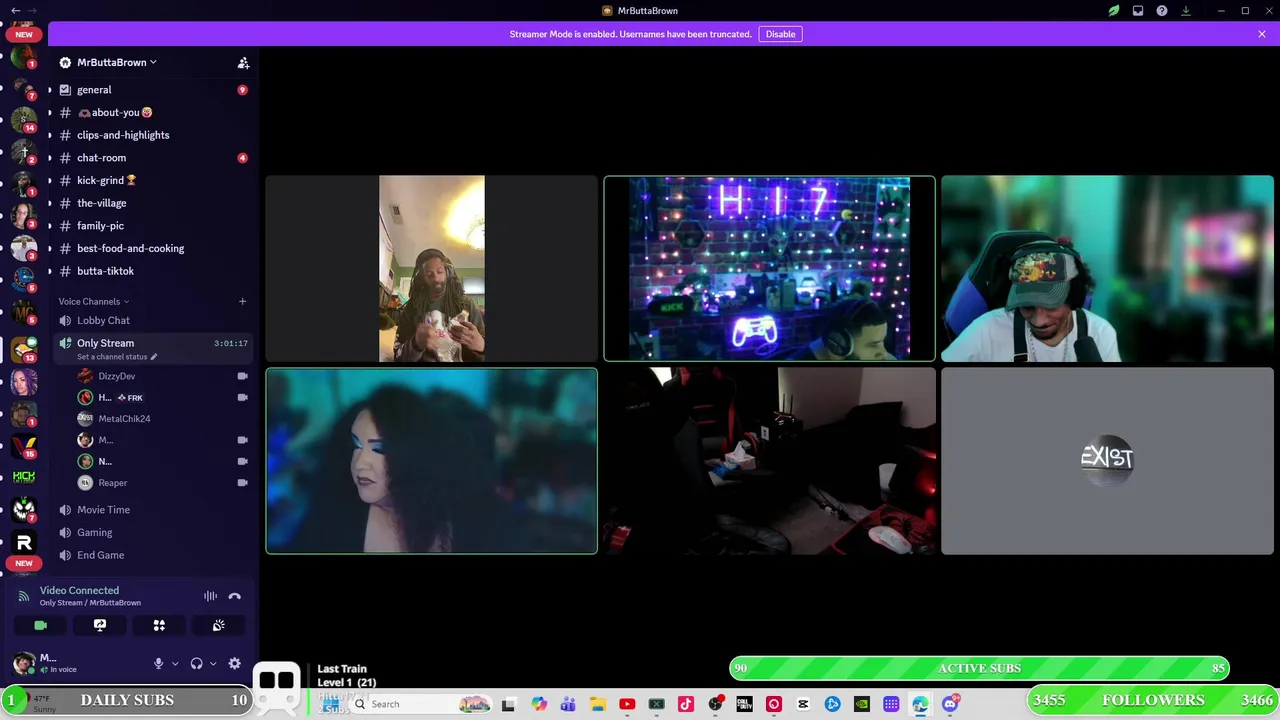Screen dimensions: 1280x720
Task: Open Microsoft Teams from taskbar
Action: [568, 704]
